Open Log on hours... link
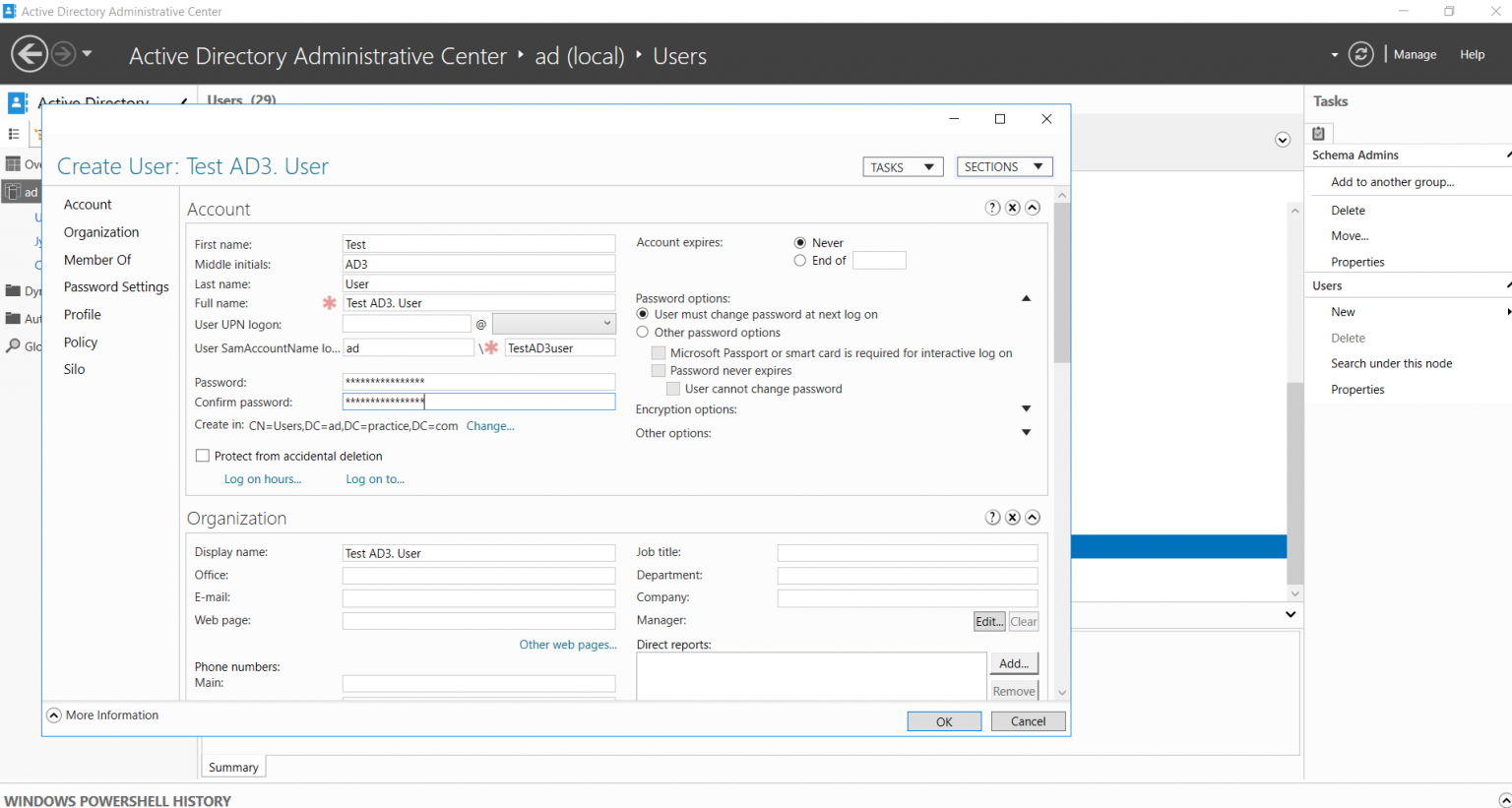 (x=263, y=479)
